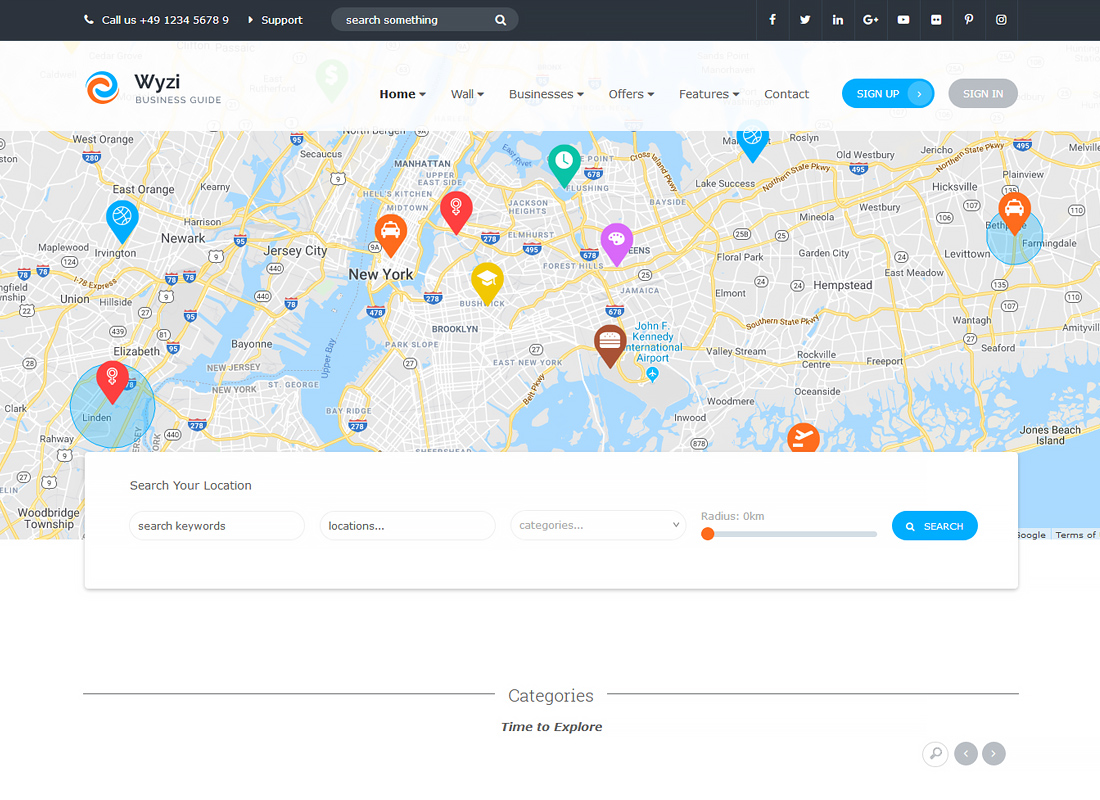Screen dimensions: 1100x800
Task: Go to next categories slide
Action: 993,754
